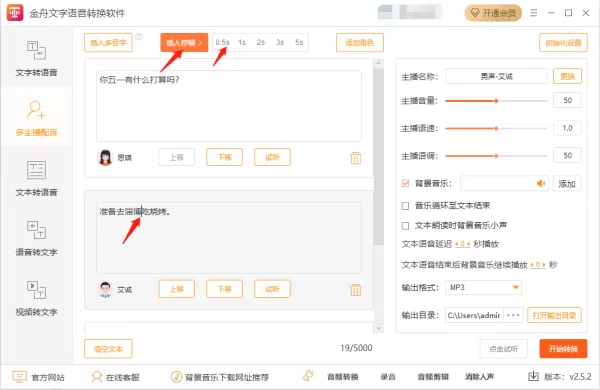Delete the 思琪 dialogue block with trash icon
Screen dimensions: 600x390
(x=355, y=158)
